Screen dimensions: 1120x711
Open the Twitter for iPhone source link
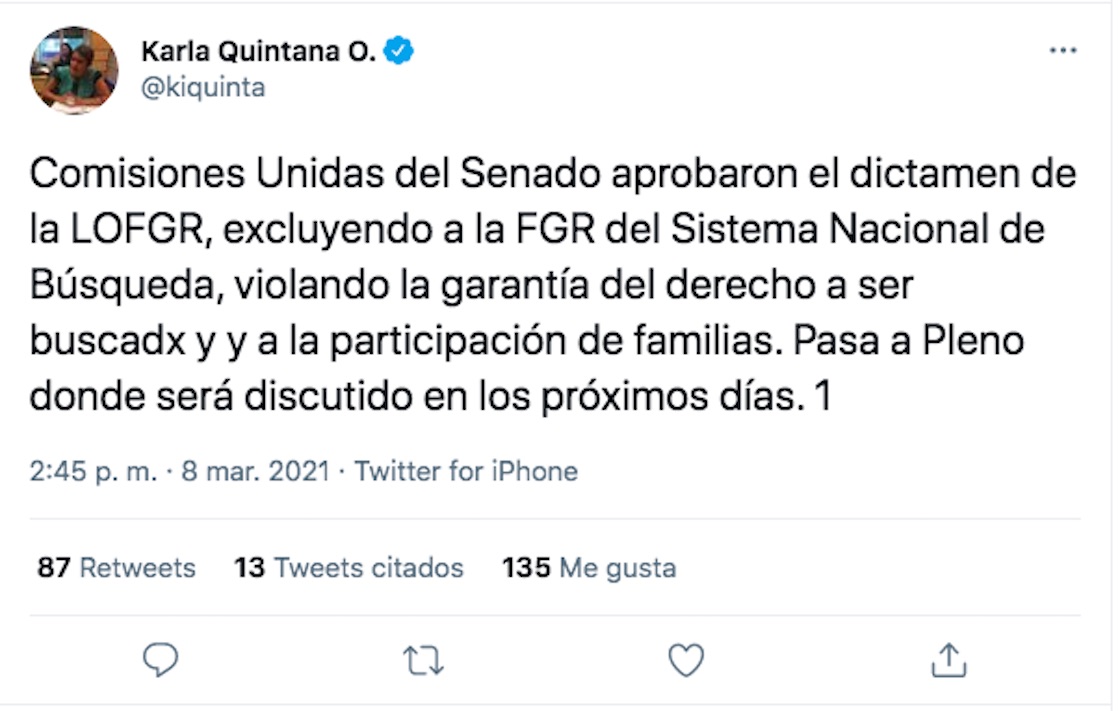pyautogui.click(x=466, y=471)
